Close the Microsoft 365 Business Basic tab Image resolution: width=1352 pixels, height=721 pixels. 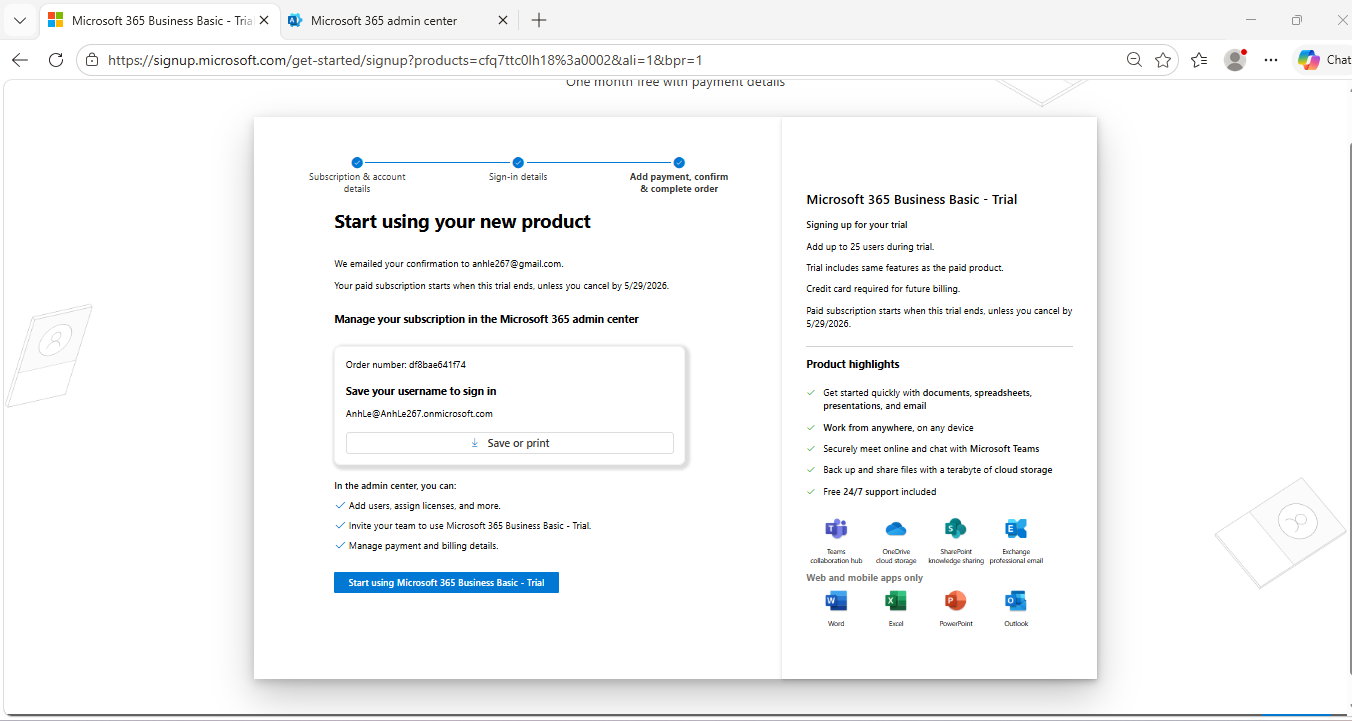tap(264, 20)
